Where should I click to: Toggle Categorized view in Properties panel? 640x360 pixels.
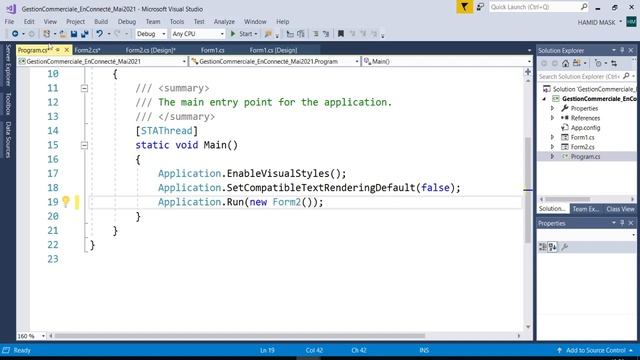542,247
